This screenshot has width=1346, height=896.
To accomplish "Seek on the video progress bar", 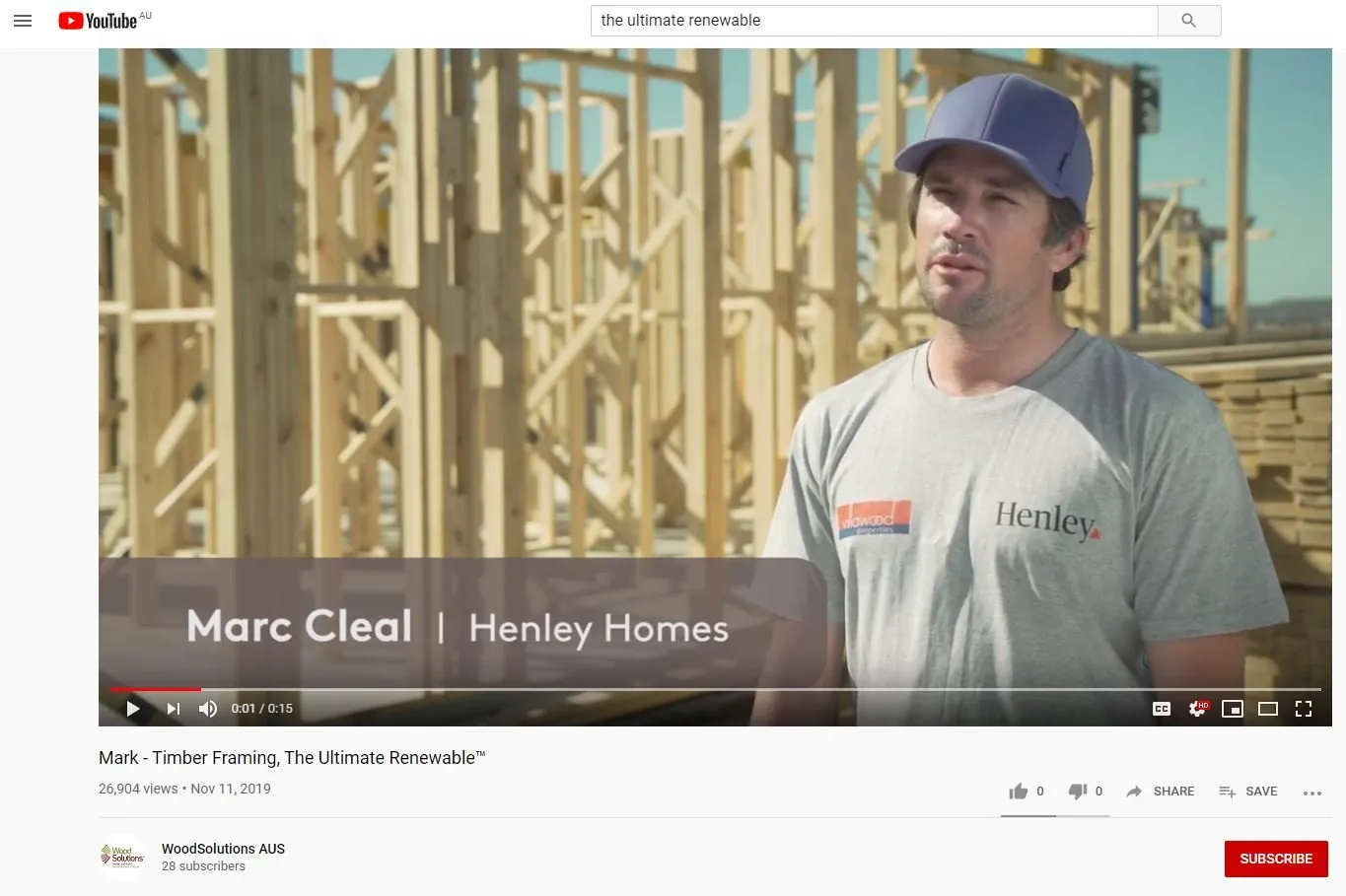I will pyautogui.click(x=715, y=689).
